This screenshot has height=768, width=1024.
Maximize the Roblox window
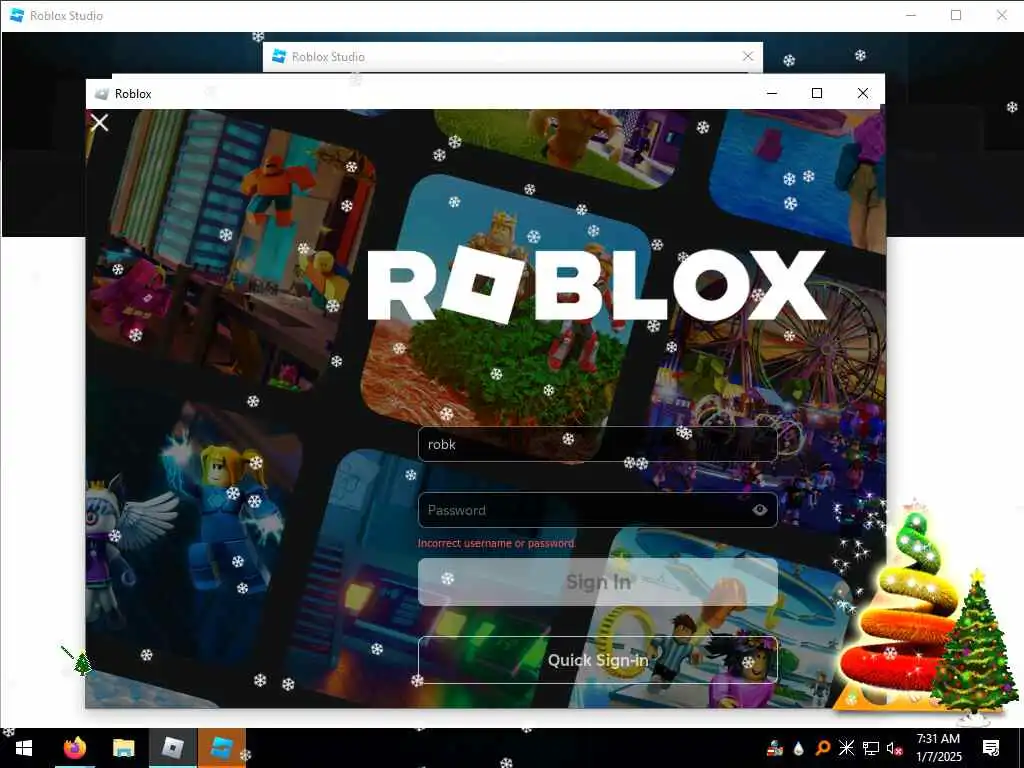coord(816,93)
